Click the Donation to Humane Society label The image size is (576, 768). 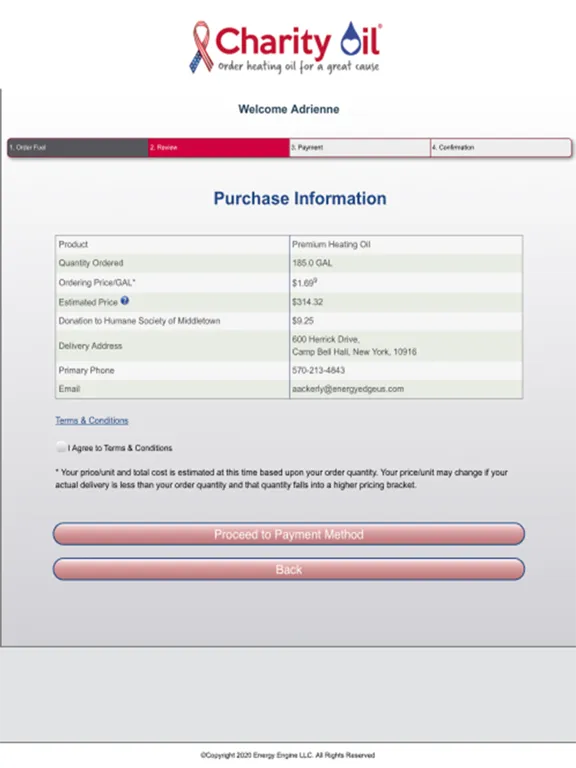coord(139,321)
